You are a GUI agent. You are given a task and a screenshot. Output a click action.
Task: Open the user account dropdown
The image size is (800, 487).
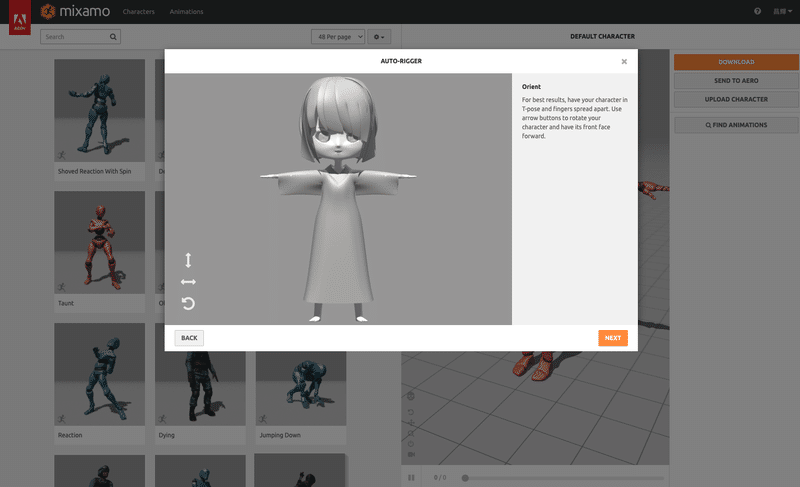tap(782, 11)
